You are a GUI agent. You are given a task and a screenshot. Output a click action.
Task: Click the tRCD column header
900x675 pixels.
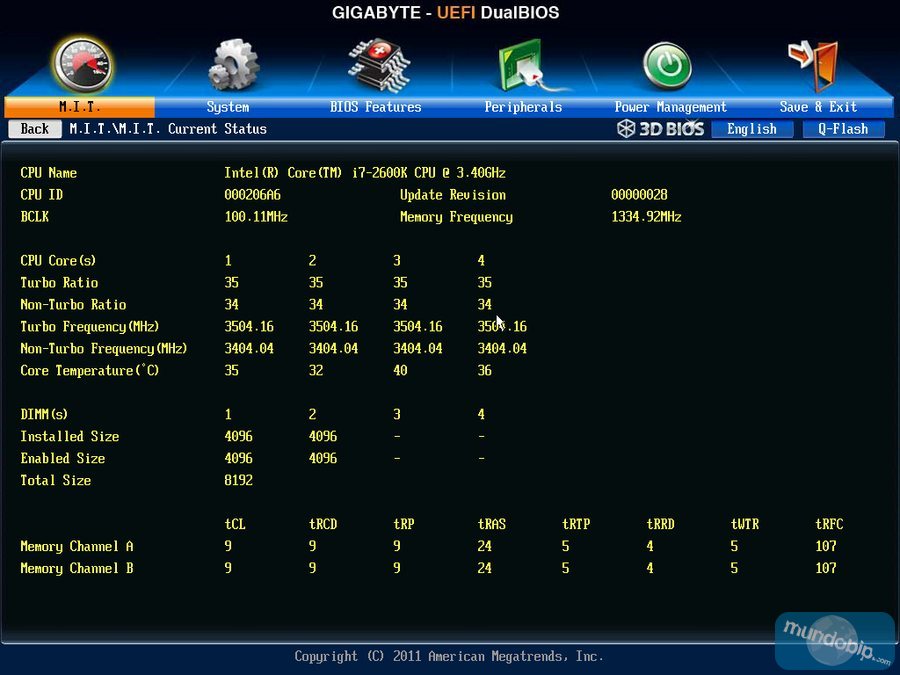[323, 524]
